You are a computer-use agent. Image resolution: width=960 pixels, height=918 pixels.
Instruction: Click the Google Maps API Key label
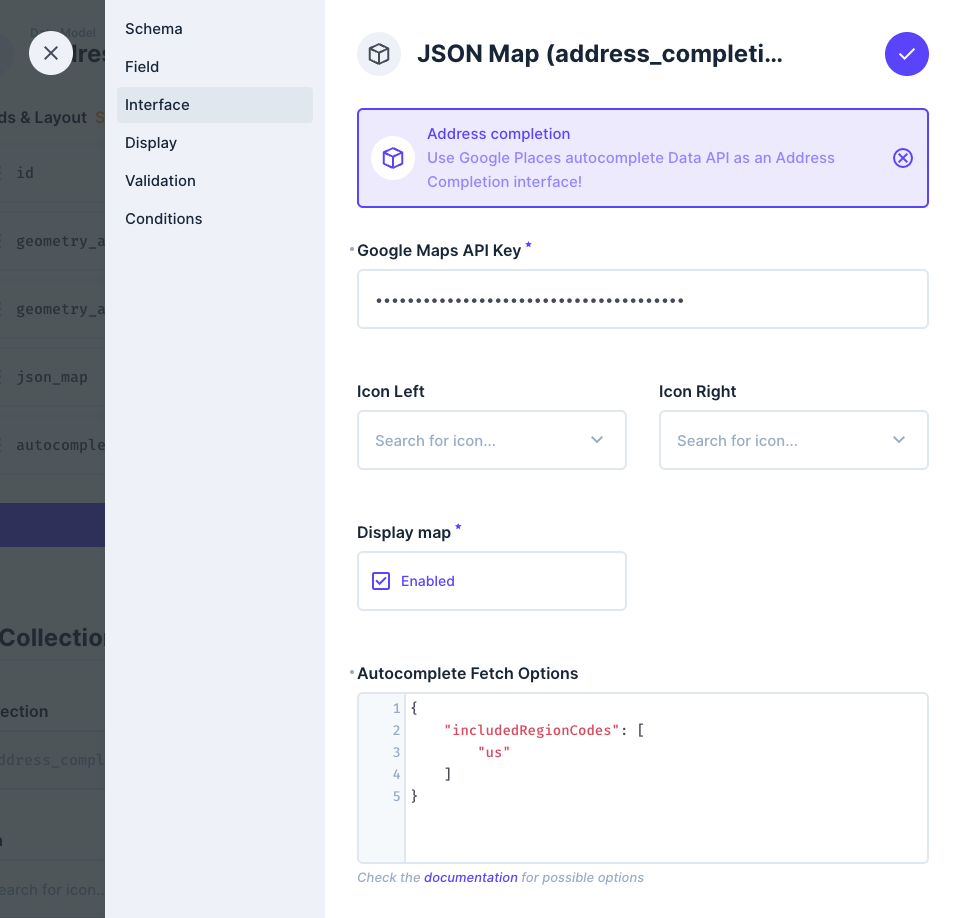(439, 250)
